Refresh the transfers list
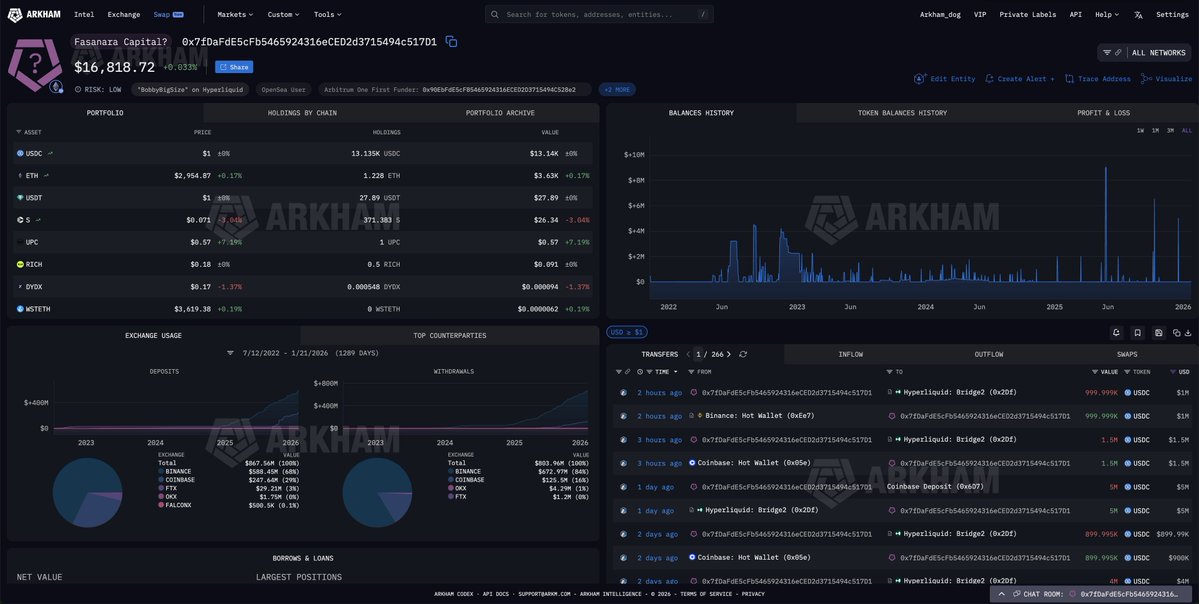The image size is (1199, 604). 743,354
